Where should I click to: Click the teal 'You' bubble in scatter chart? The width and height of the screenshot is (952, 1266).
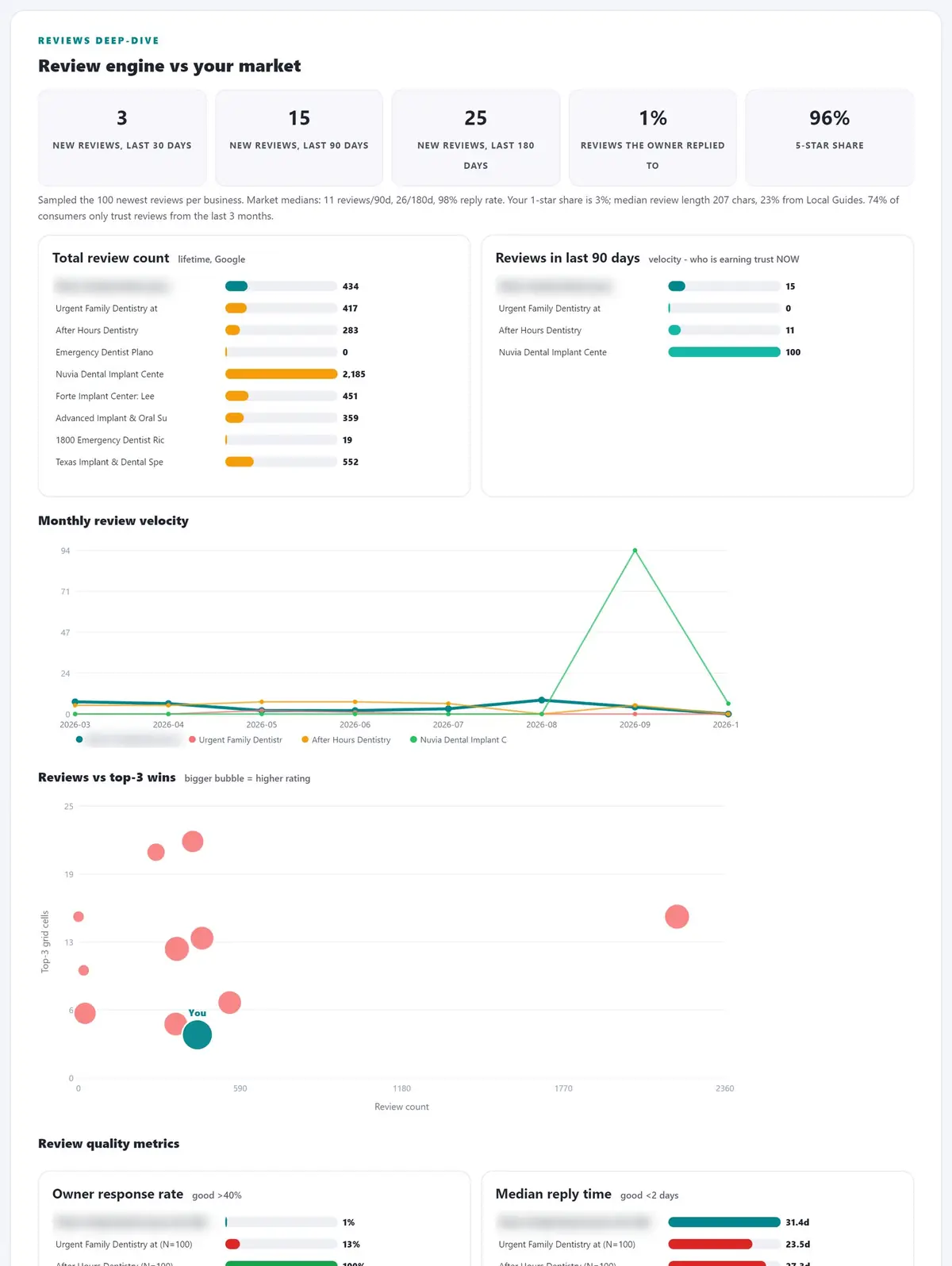(x=198, y=1034)
